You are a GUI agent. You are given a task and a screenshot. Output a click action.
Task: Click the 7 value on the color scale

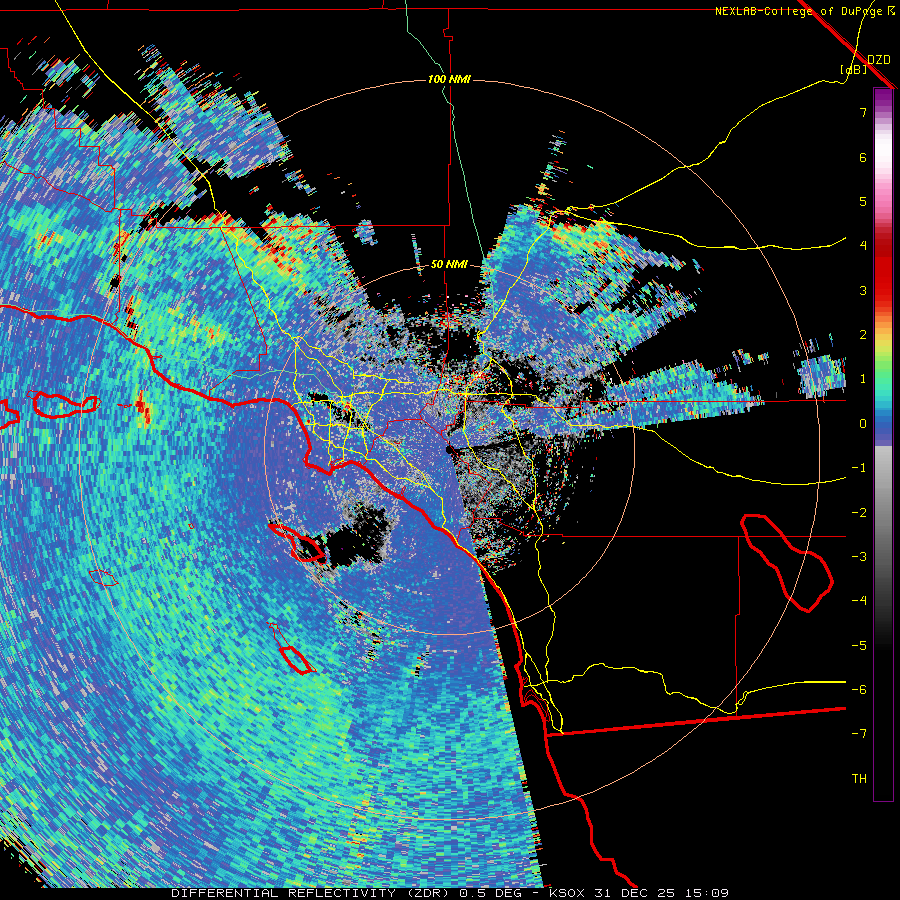pos(863,112)
